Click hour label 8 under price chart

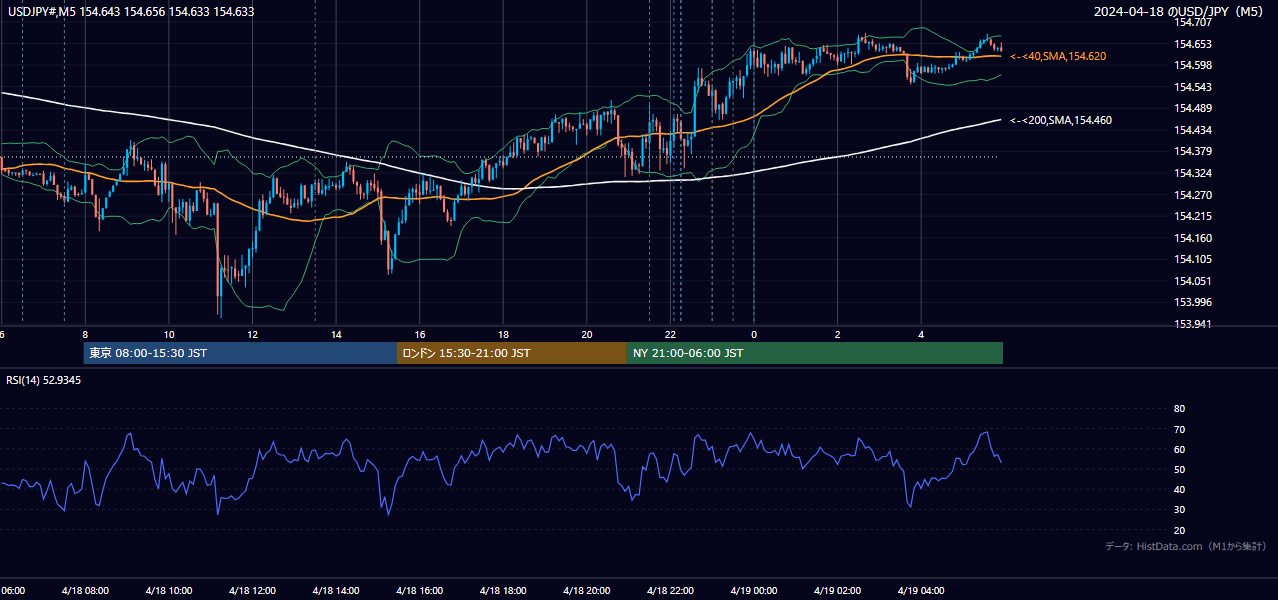(85, 335)
